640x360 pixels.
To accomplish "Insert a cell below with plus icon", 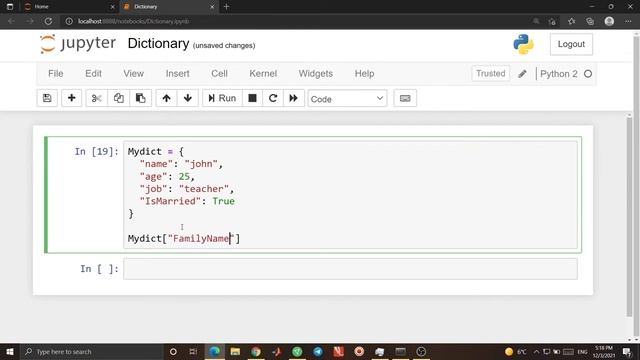I will pos(71,98).
